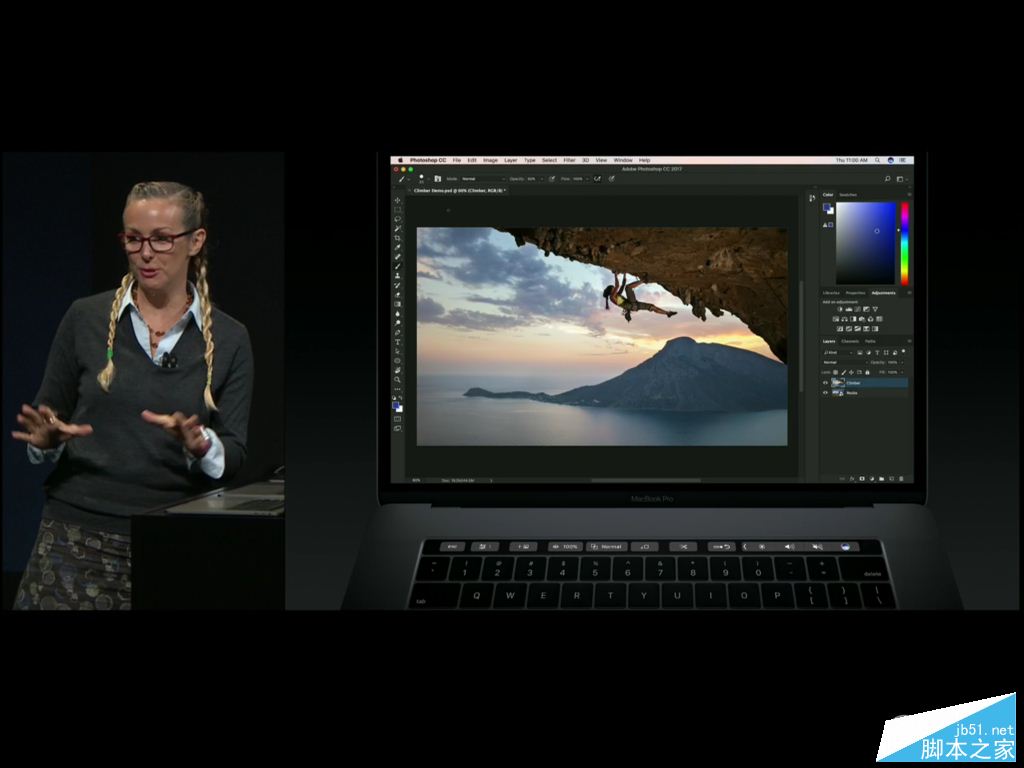
Task: Open the Flow dropdown arrow
Action: (x=587, y=178)
